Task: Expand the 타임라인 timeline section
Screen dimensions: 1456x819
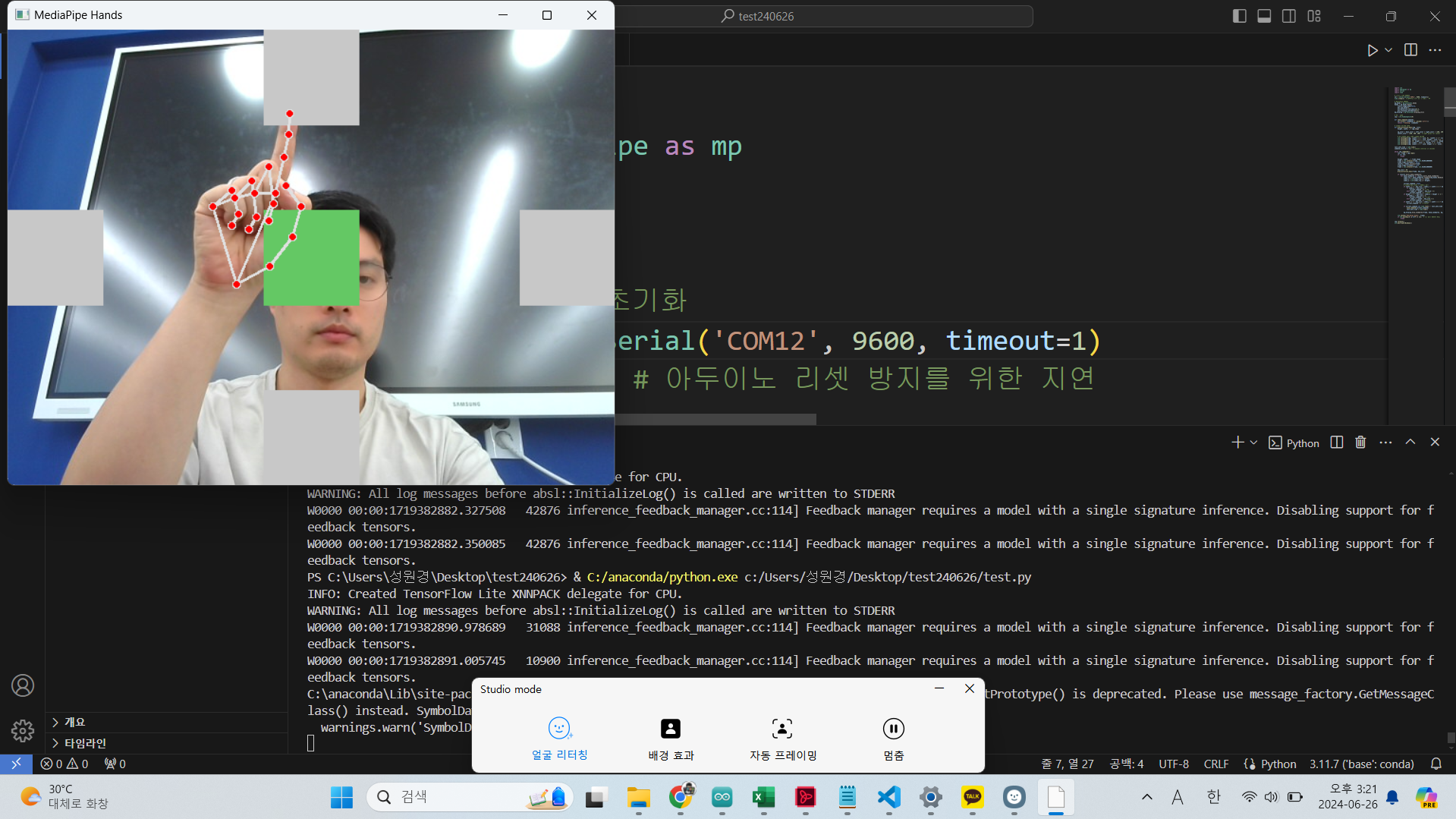Action: tap(168, 743)
